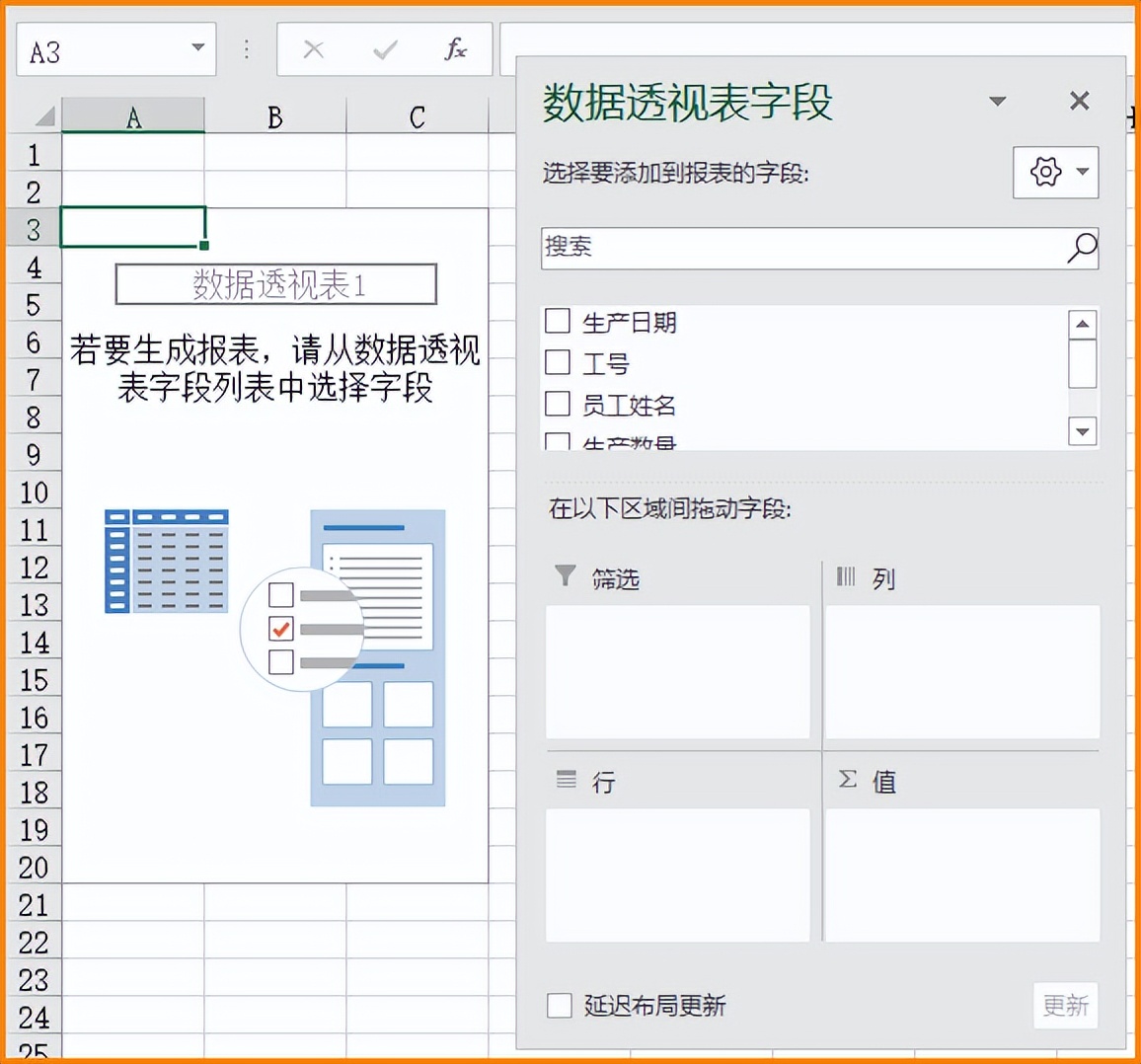Open the Name Box dropdown arrow

(196, 47)
